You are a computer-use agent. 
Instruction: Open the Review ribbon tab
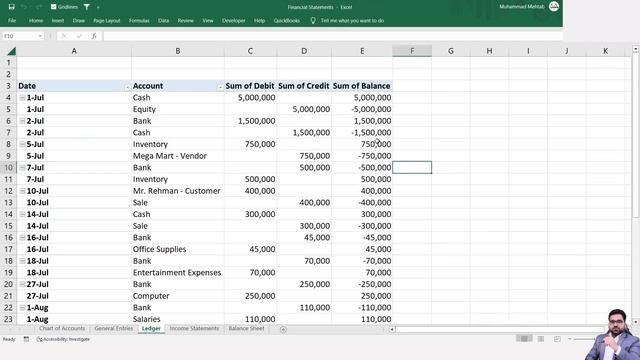(x=186, y=20)
